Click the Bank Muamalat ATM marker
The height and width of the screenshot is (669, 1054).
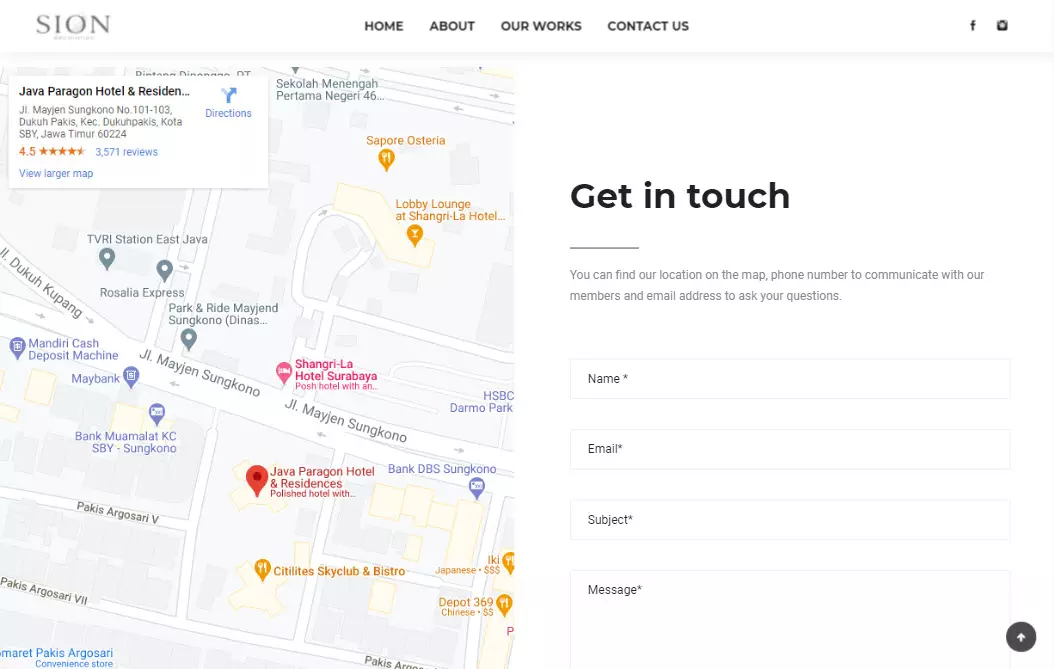[x=157, y=414]
